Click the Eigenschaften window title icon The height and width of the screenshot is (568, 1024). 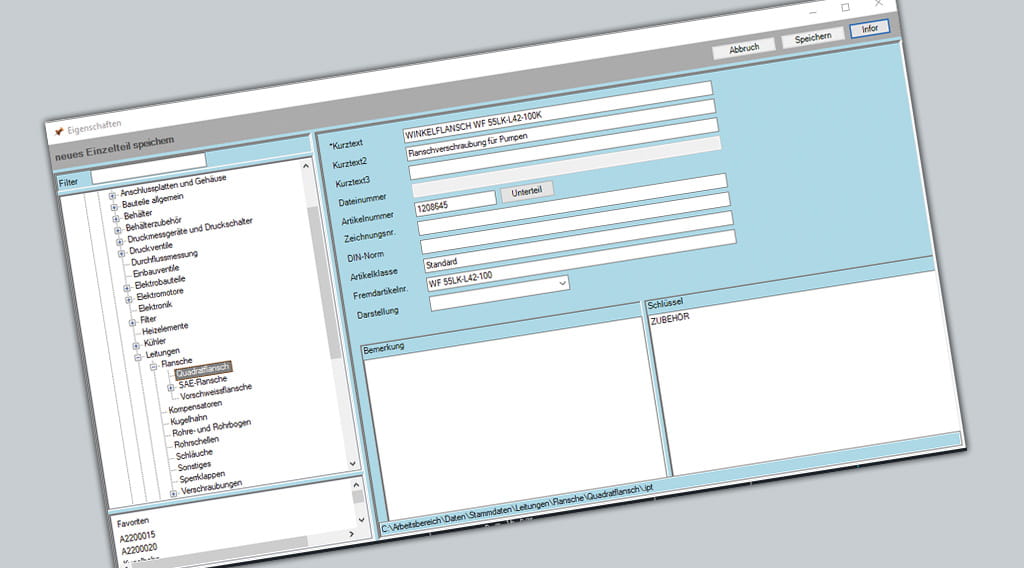(x=59, y=131)
